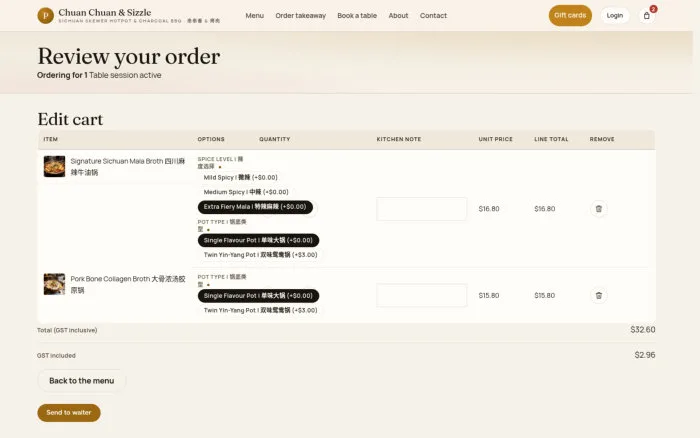This screenshot has width=700, height=438.
Task: Click the 'GST included' label
Action: coord(56,355)
